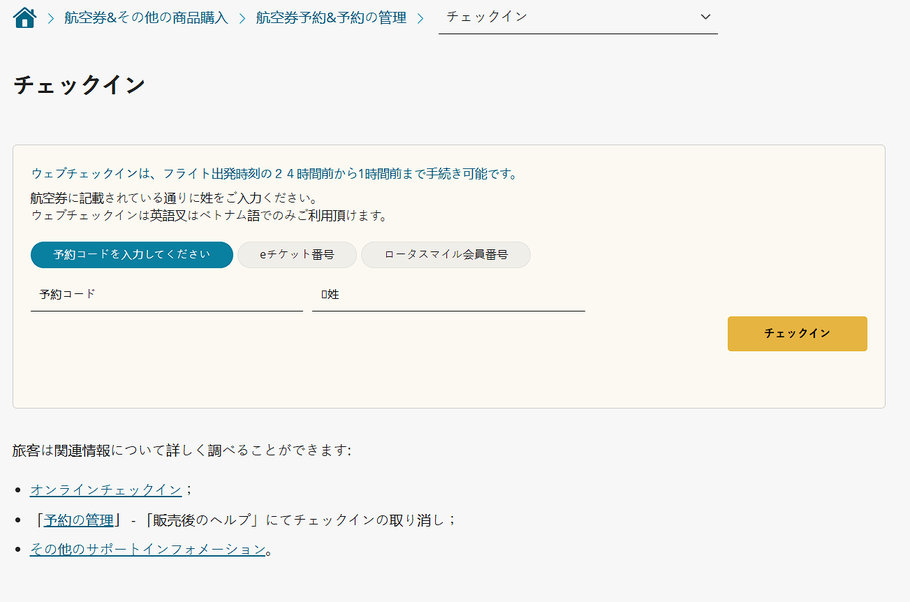The height and width of the screenshot is (602, 910).
Task: Expand the チェックイン breadcrumb dropdown
Action: [x=578, y=17]
